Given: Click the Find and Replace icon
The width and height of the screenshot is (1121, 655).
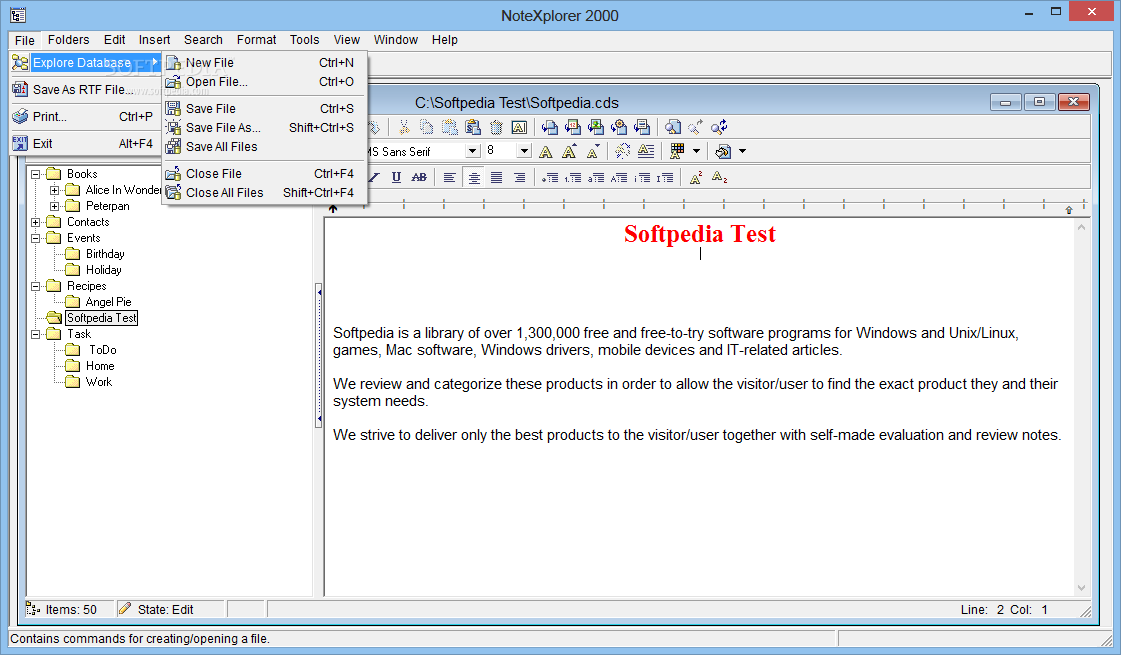Looking at the screenshot, I should coord(719,127).
